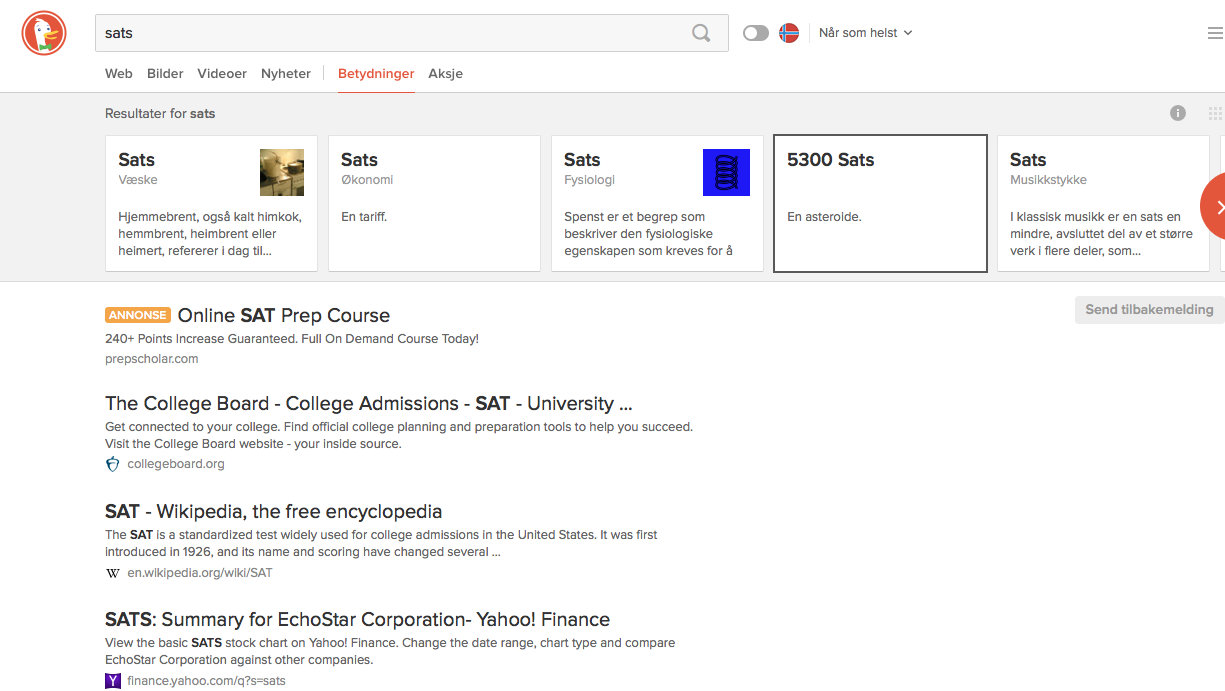This screenshot has height=691, width=1225.
Task: Open the Sats Fysiologi card title
Action: click(582, 160)
